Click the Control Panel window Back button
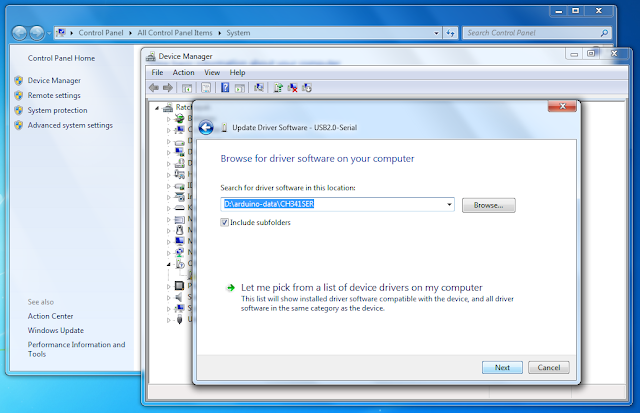This screenshot has height=413, width=640. point(19,33)
